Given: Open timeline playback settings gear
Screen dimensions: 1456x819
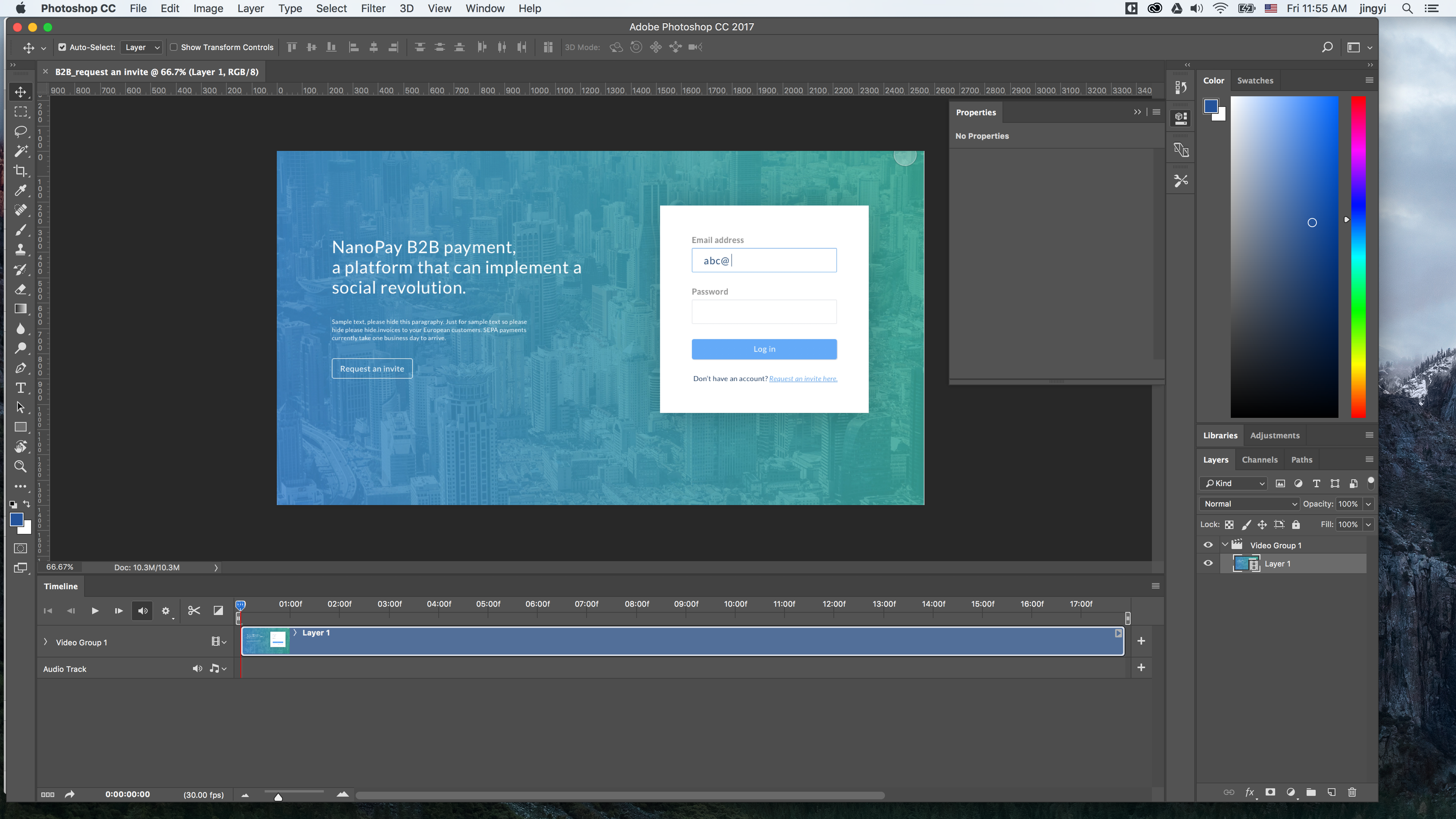Looking at the screenshot, I should pos(166,611).
